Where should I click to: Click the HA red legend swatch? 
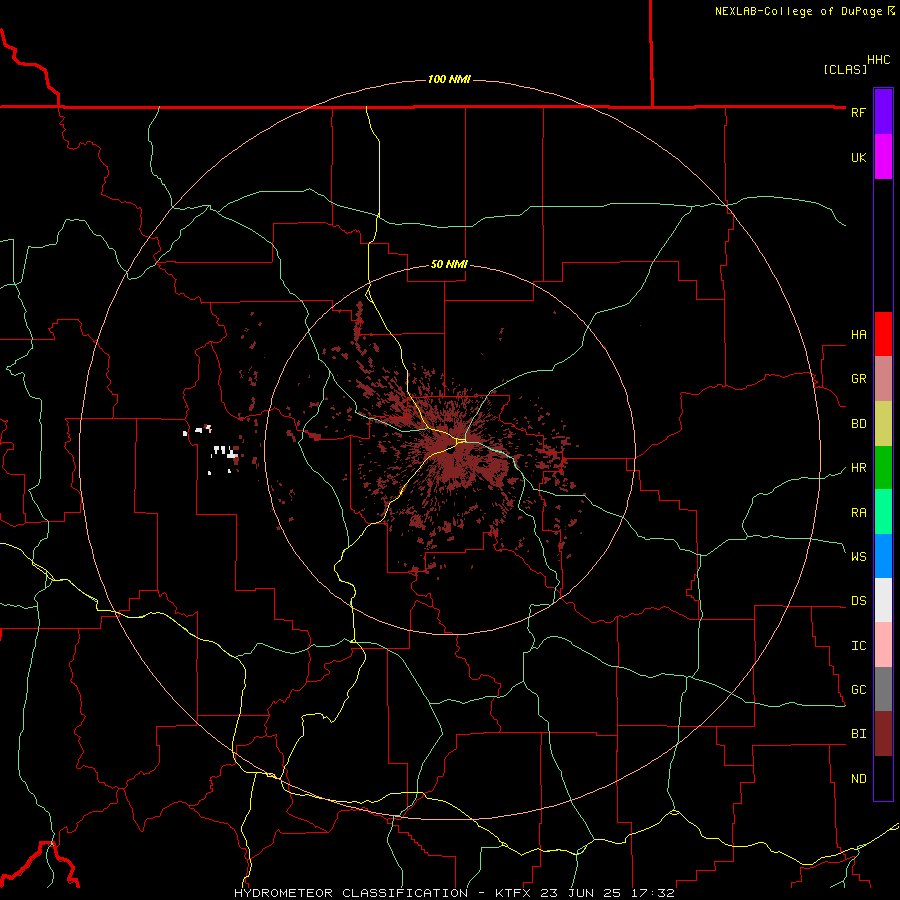883,334
